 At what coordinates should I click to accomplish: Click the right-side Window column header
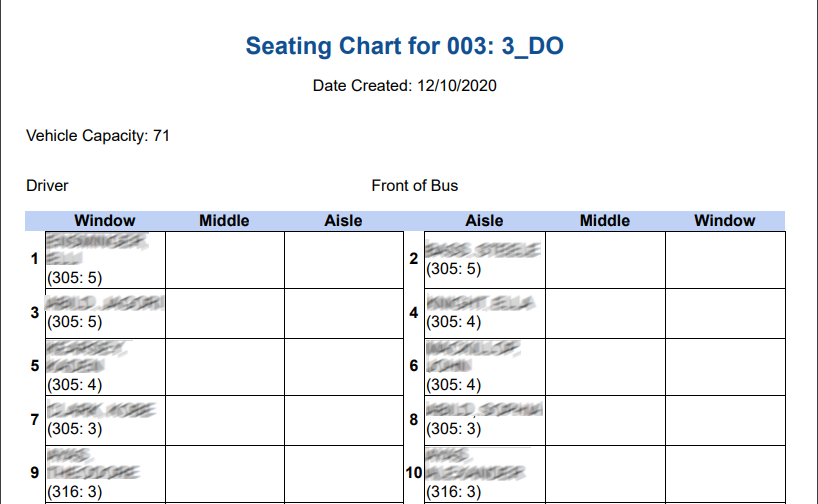point(725,221)
